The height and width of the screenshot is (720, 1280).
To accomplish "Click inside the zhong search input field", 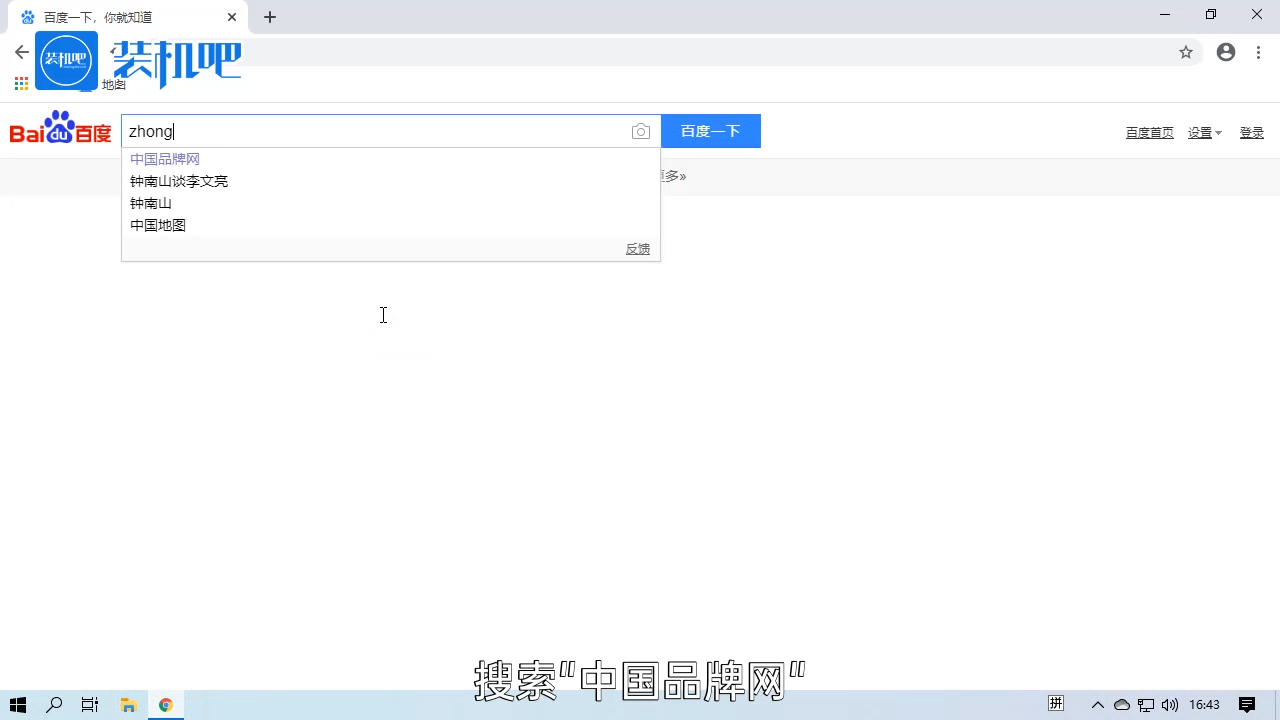I will coord(300,131).
